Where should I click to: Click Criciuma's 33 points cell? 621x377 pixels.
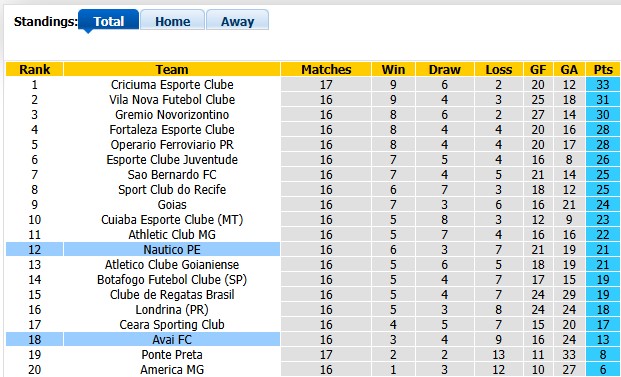coord(603,85)
